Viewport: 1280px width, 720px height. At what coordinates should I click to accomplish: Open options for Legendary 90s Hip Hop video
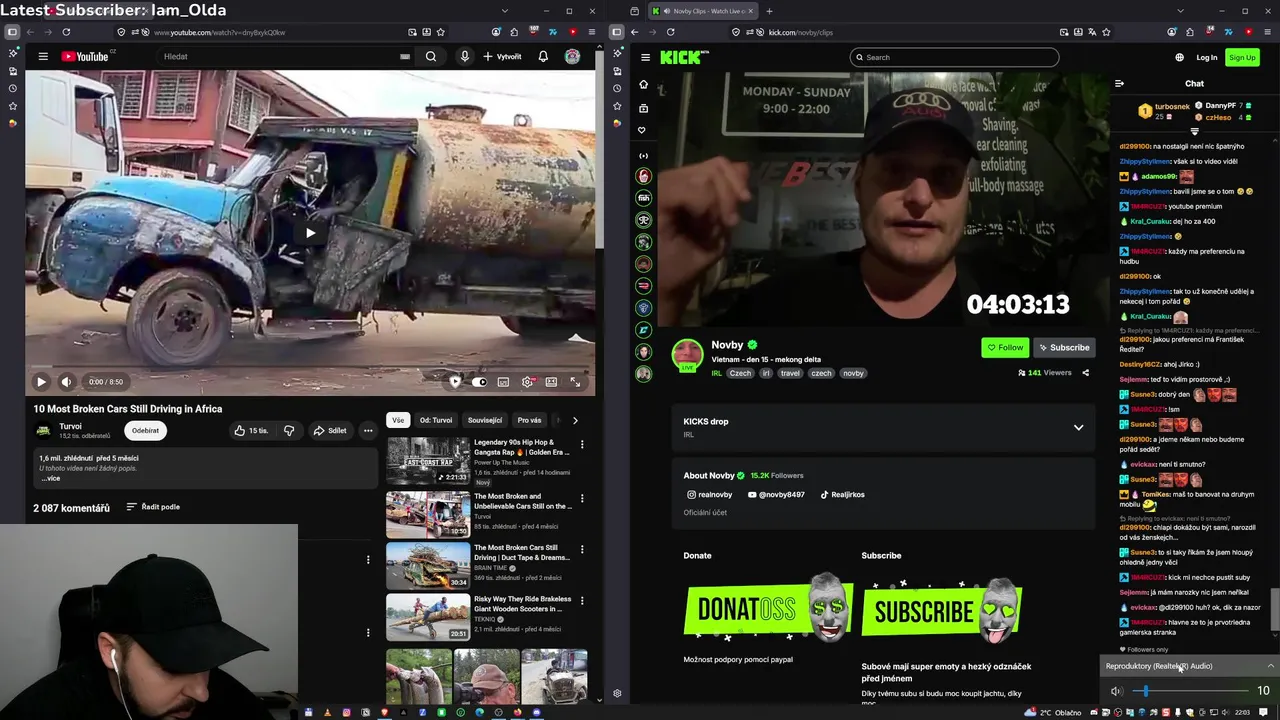pyautogui.click(x=582, y=444)
